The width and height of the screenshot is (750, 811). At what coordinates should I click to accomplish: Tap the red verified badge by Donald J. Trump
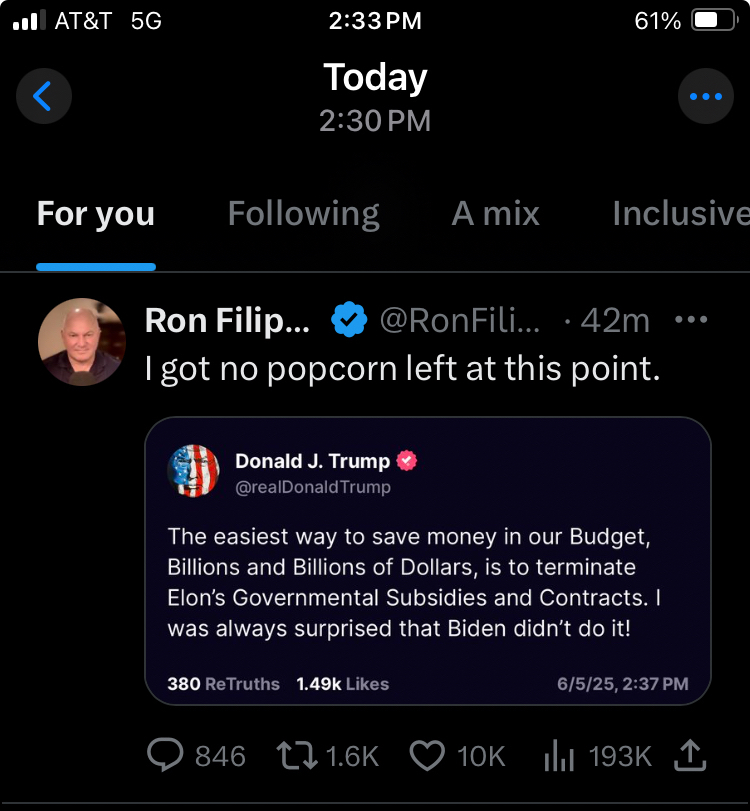407,461
